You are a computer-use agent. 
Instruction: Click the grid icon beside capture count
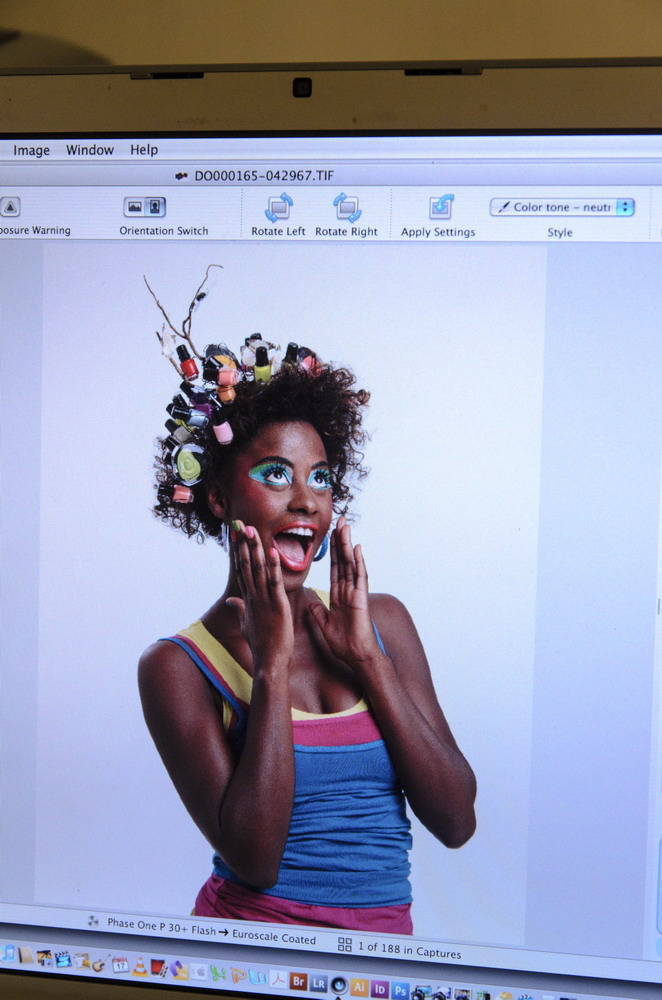pyautogui.click(x=344, y=943)
